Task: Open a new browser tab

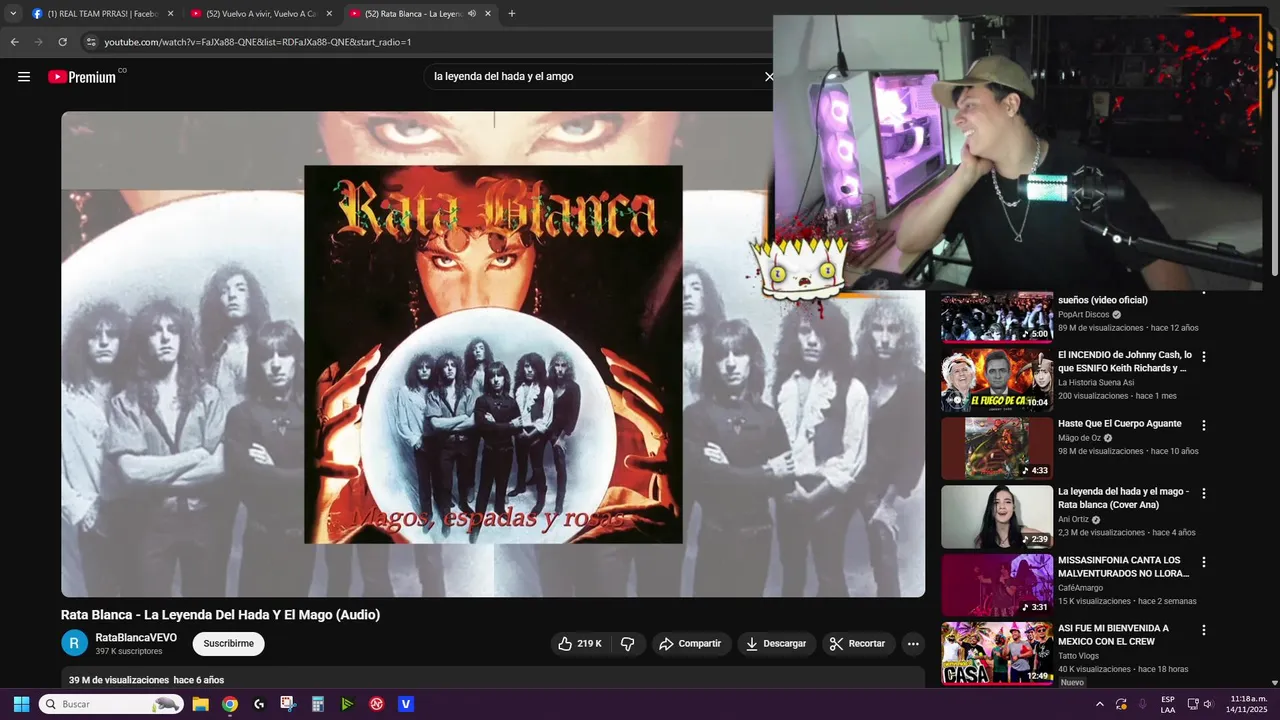Action: pyautogui.click(x=512, y=14)
